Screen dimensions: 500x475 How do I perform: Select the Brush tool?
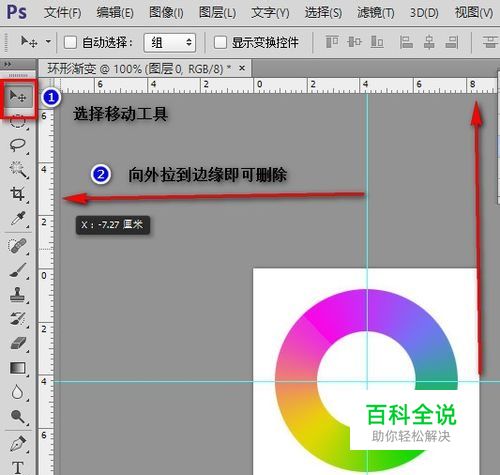pos(18,270)
